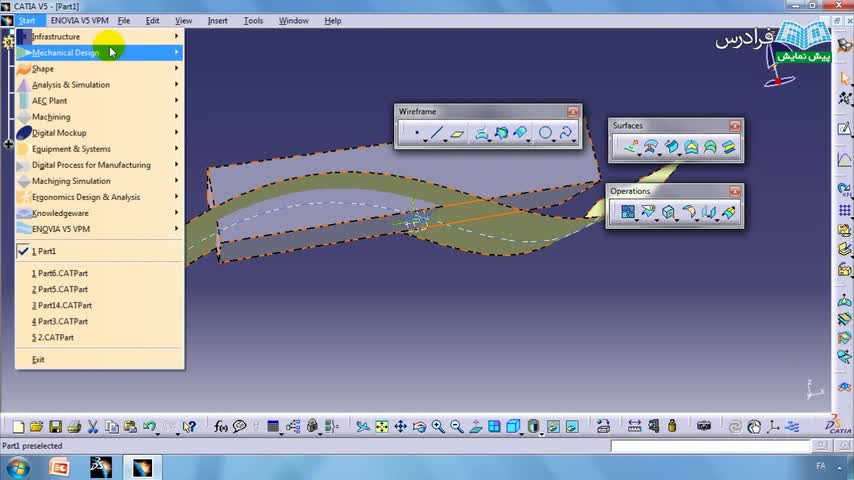Click the FA language indicator in tray
The height and width of the screenshot is (480, 854).
[821, 466]
